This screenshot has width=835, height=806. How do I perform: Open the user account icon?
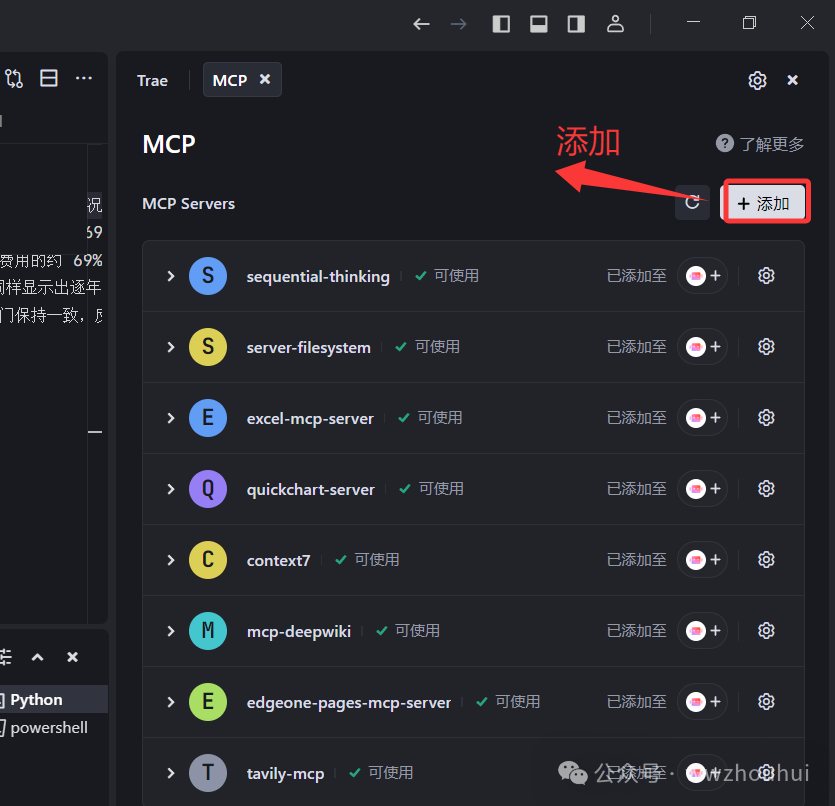tap(615, 24)
